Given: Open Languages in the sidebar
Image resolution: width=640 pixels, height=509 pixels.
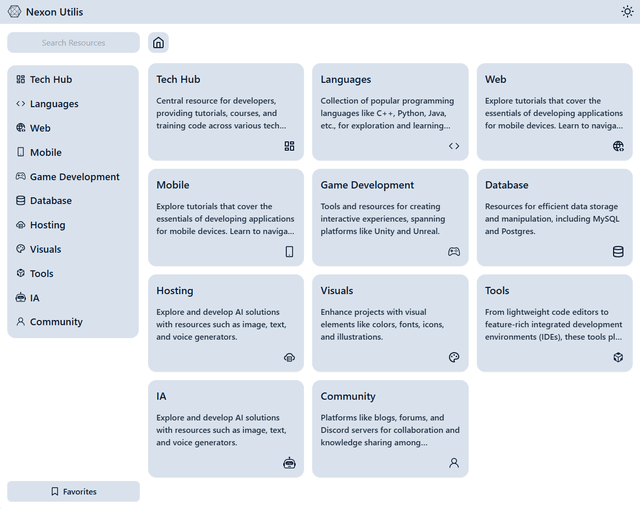Looking at the screenshot, I should click(x=54, y=104).
